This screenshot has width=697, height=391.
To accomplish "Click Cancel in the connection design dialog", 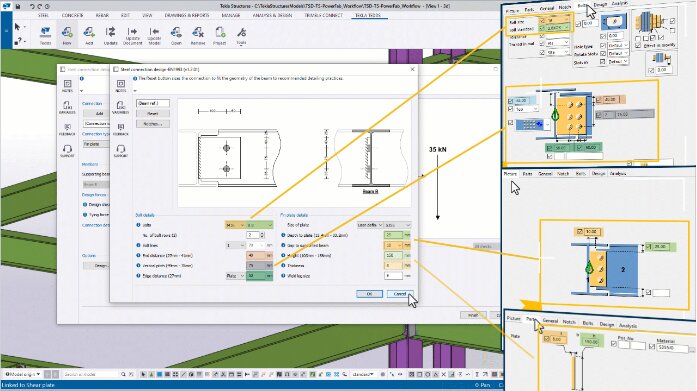I will pyautogui.click(x=400, y=294).
